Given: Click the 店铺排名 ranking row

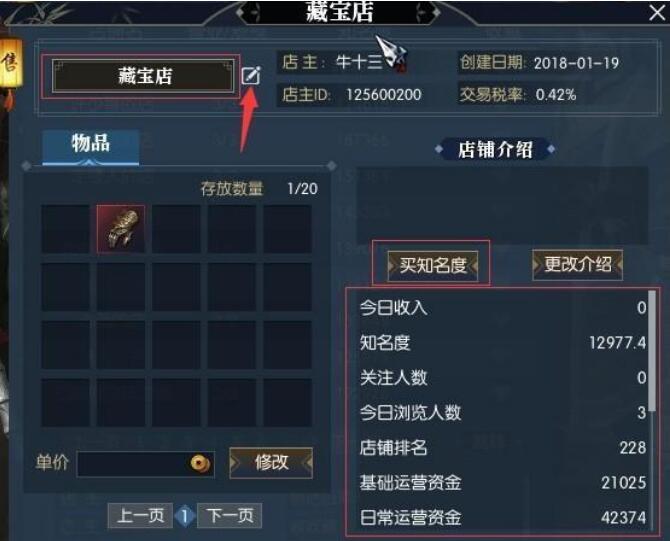Looking at the screenshot, I should point(503,448).
